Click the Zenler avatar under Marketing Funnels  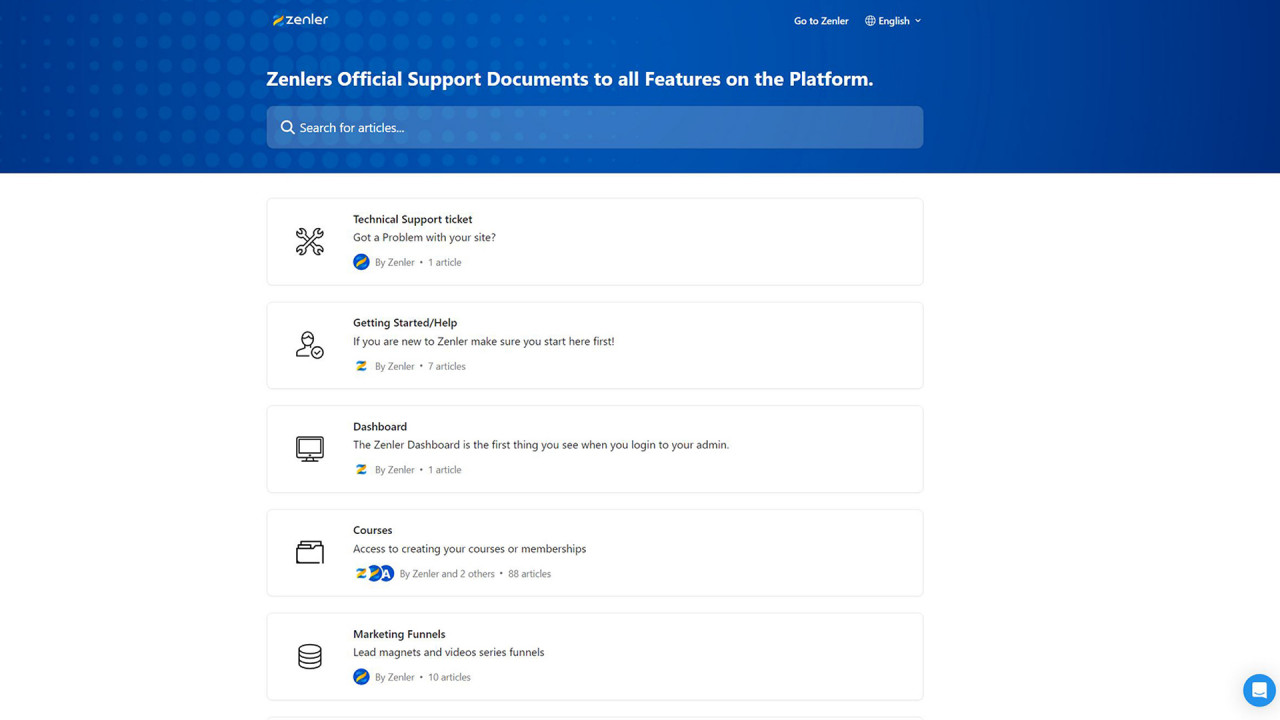click(361, 677)
